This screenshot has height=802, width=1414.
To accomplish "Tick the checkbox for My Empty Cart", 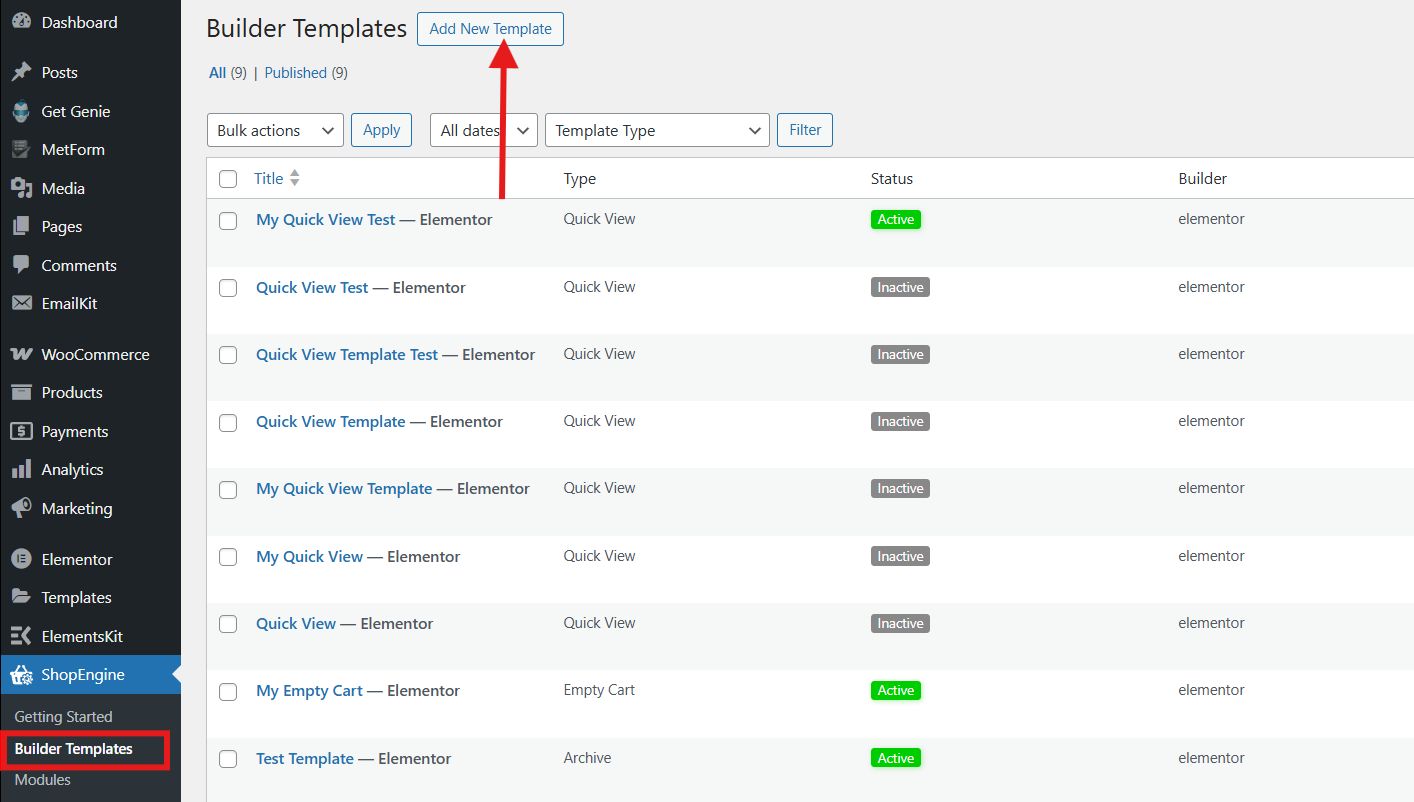I will 228,692.
